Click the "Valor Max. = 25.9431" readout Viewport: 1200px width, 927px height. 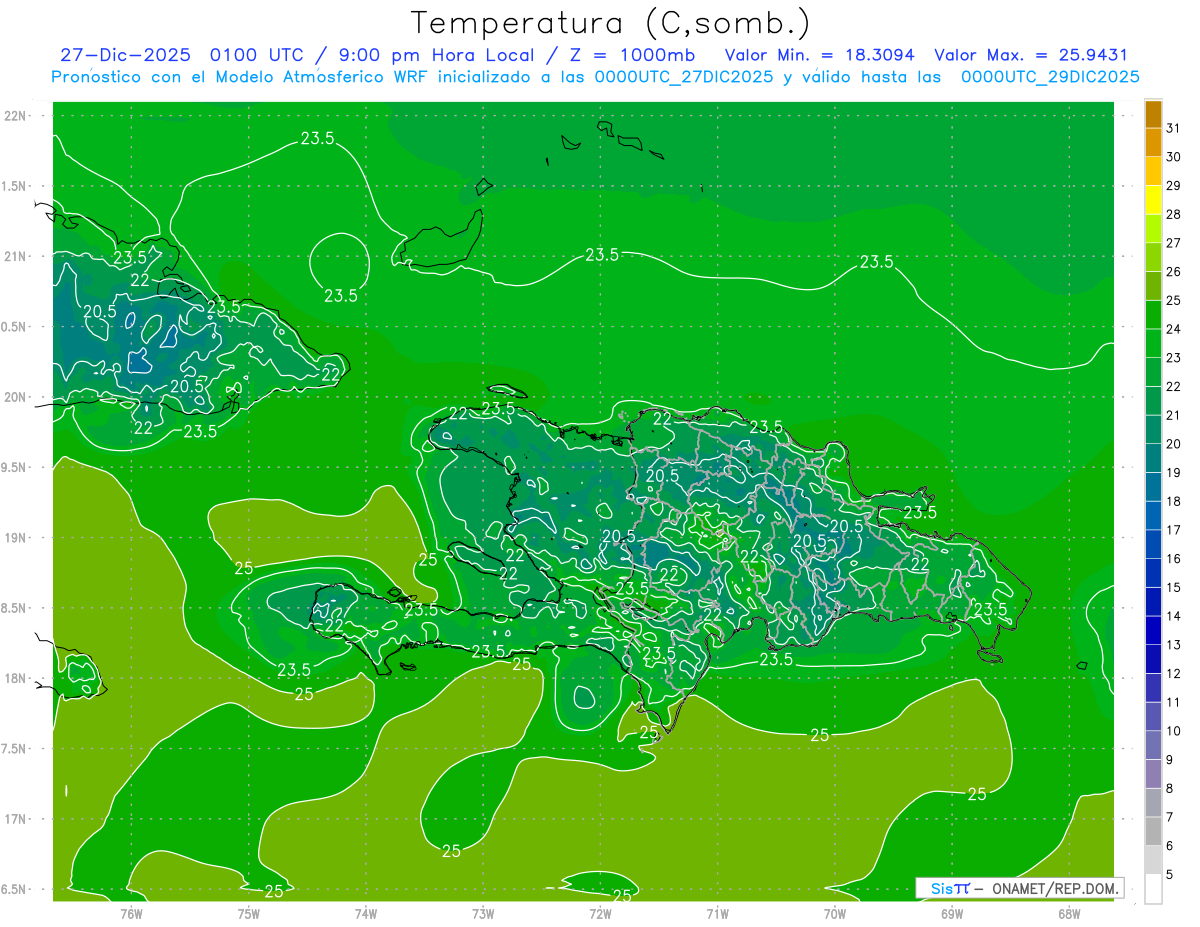[1033, 55]
